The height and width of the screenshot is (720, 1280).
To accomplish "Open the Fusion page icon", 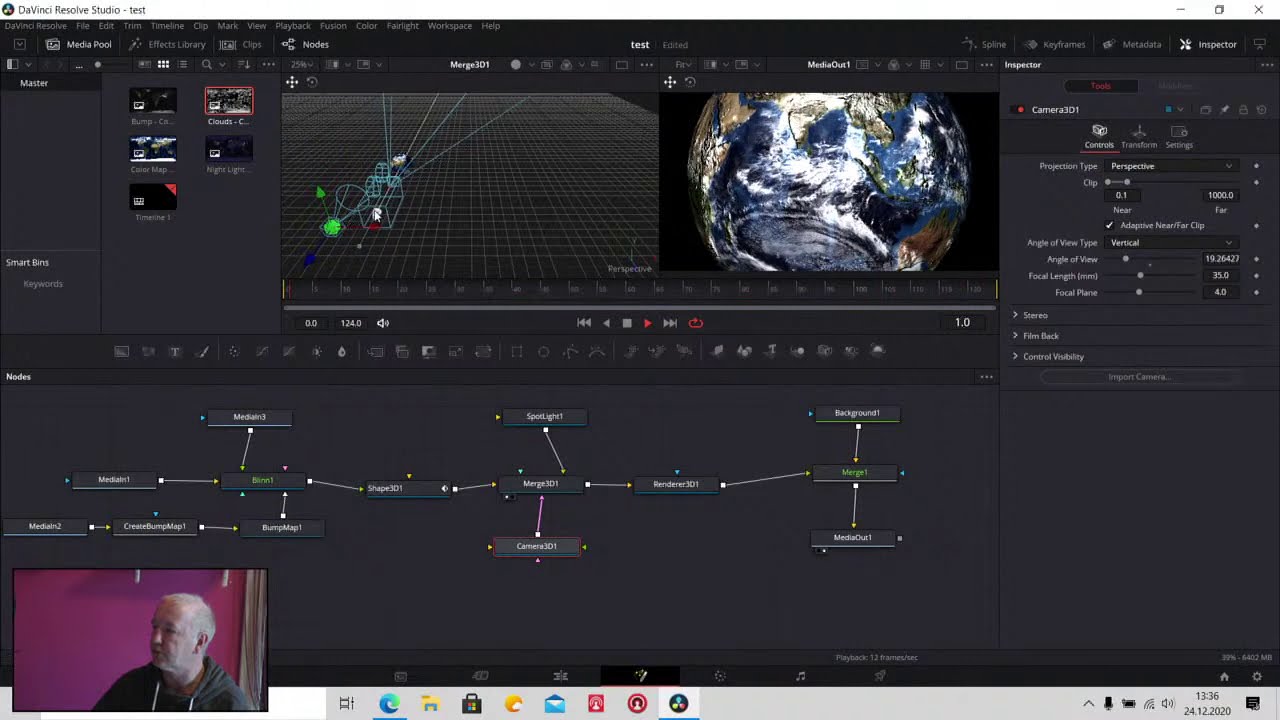I will (x=641, y=676).
